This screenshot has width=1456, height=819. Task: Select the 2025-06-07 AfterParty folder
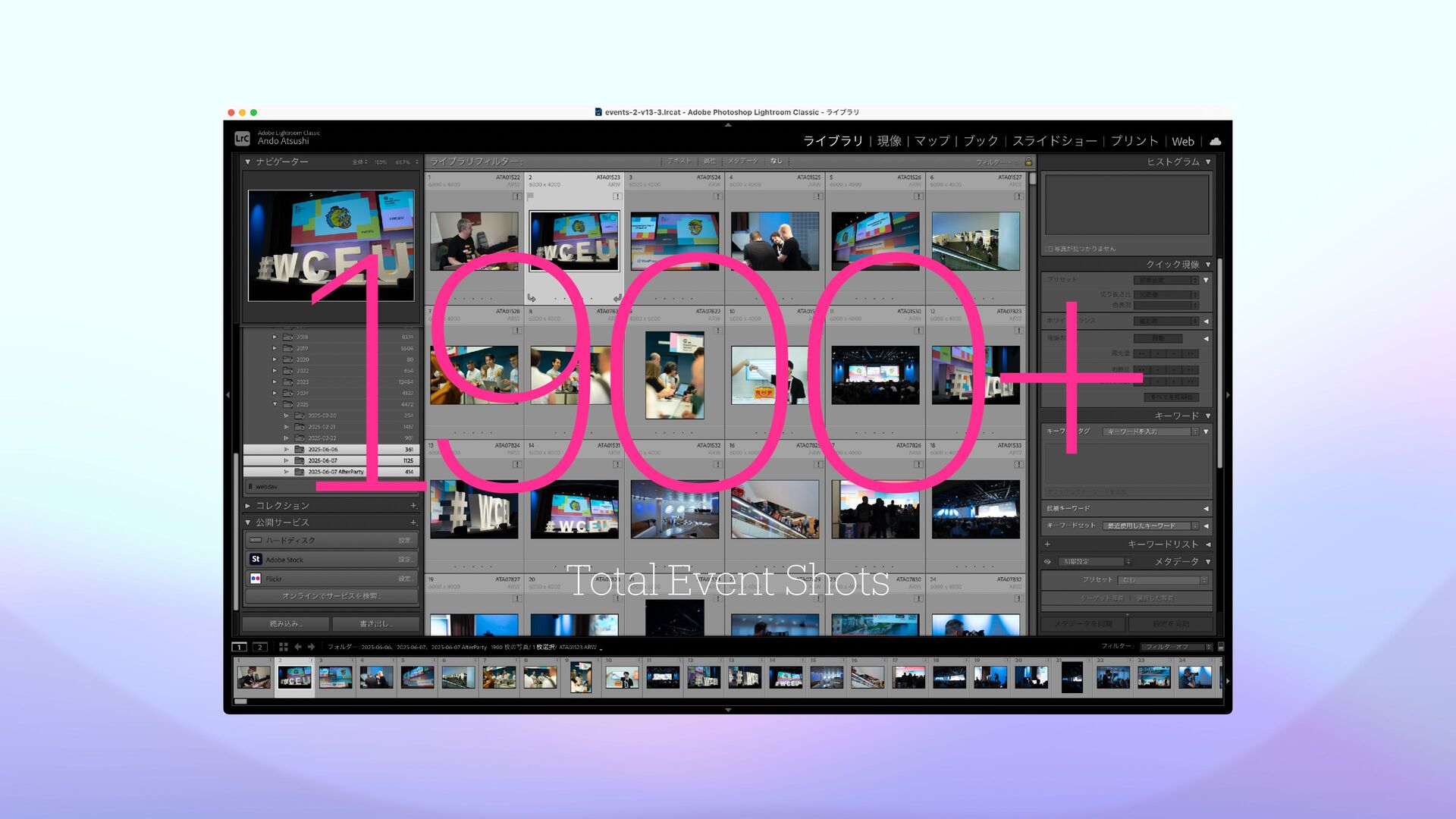(330, 472)
